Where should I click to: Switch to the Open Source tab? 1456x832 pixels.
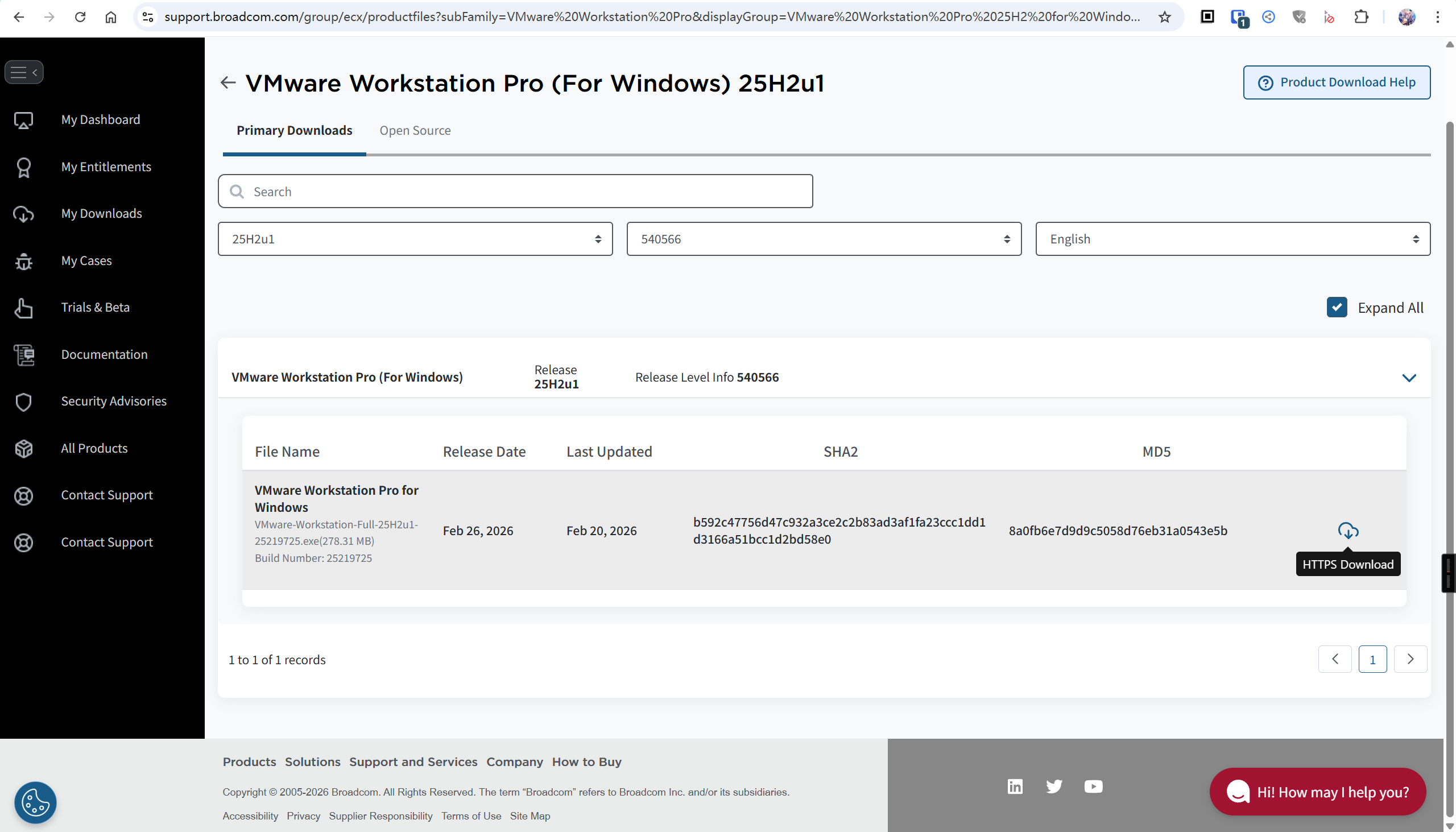415,130
